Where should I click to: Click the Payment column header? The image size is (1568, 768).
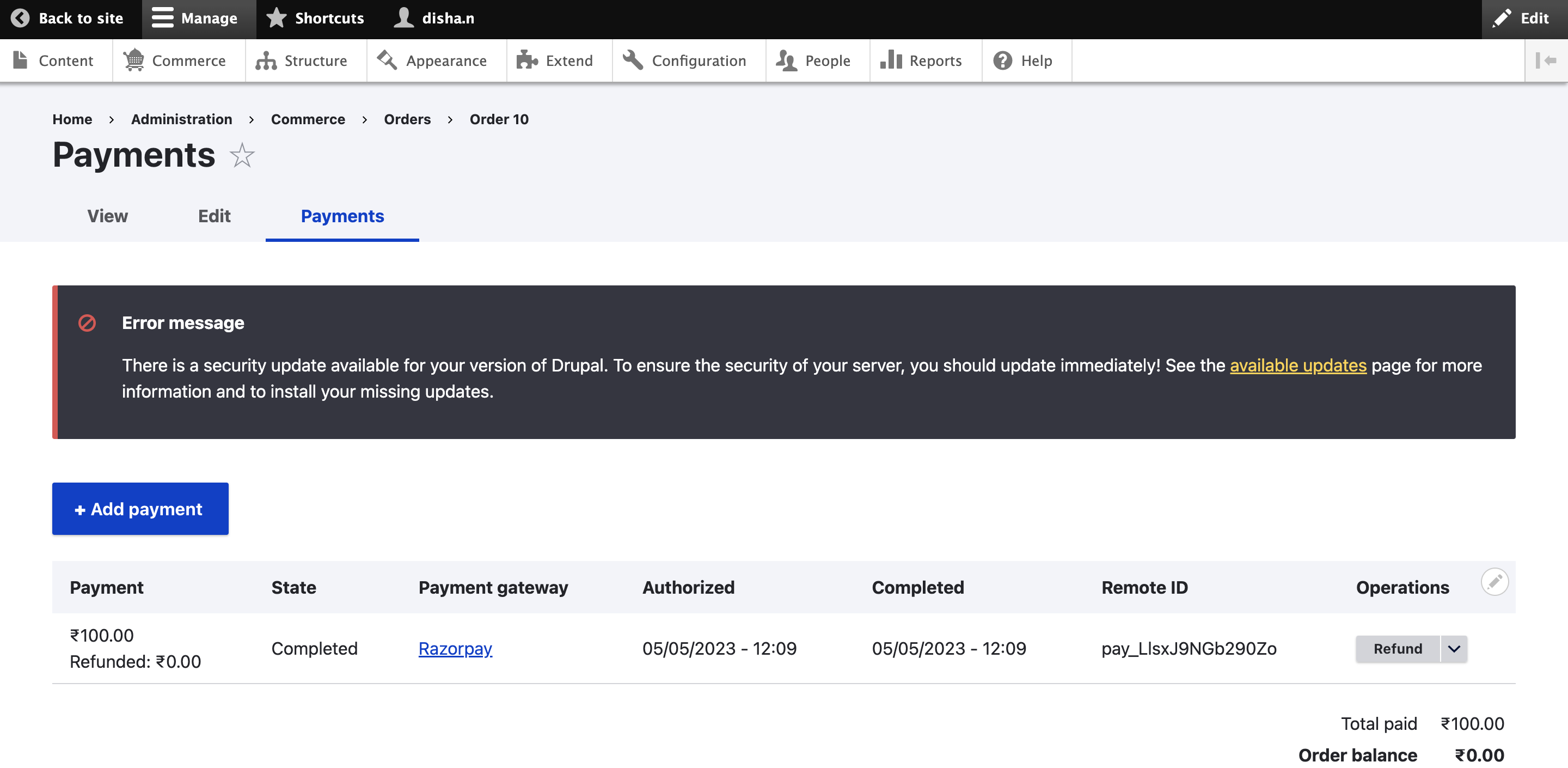pos(107,587)
